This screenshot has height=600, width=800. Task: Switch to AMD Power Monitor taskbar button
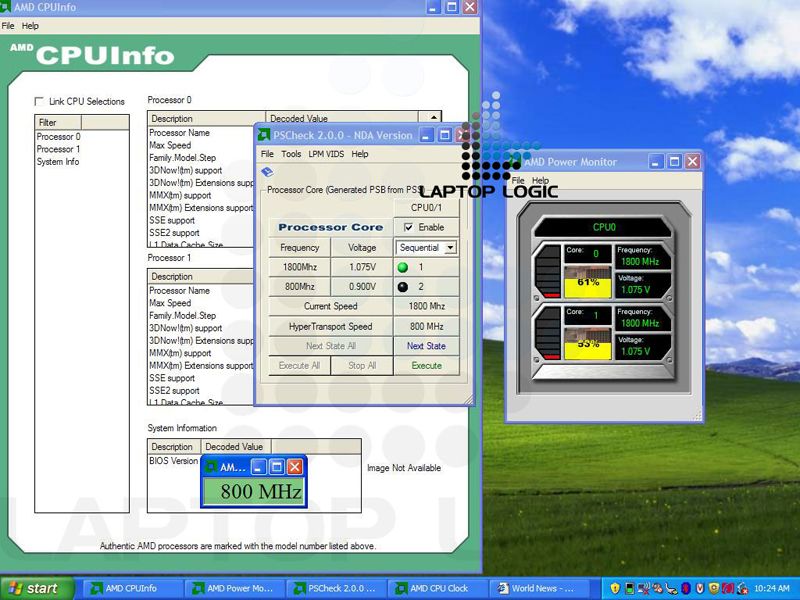pyautogui.click(x=233, y=588)
